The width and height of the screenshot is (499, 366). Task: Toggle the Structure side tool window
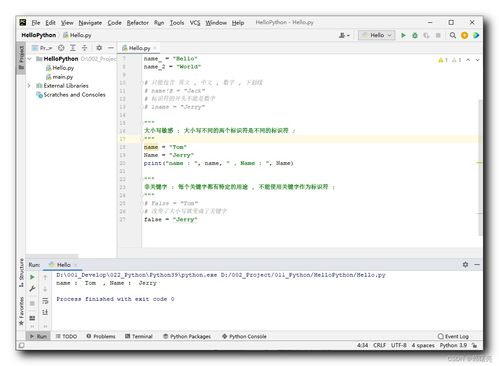(21, 273)
